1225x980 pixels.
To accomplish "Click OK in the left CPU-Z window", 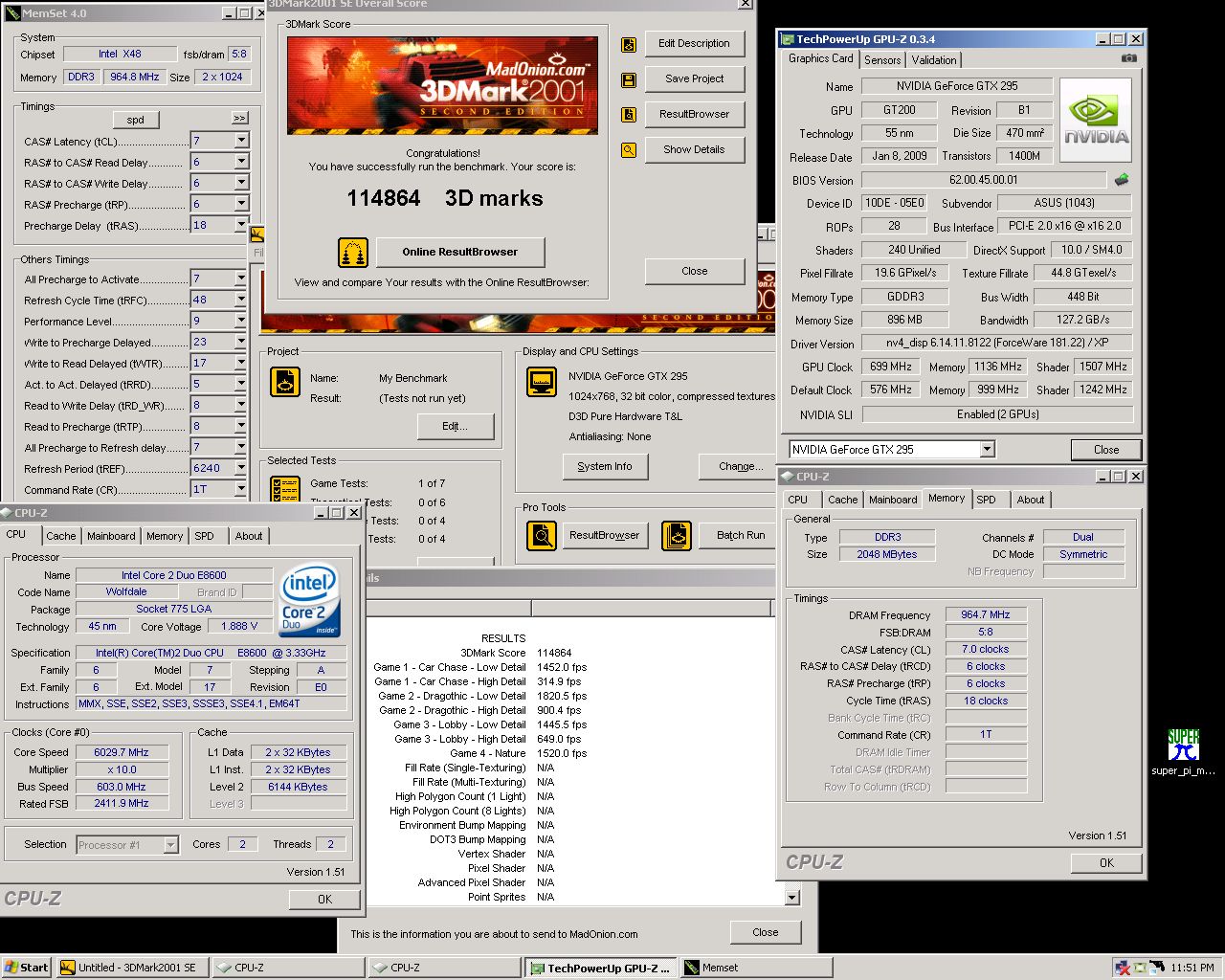I will click(x=324, y=900).
